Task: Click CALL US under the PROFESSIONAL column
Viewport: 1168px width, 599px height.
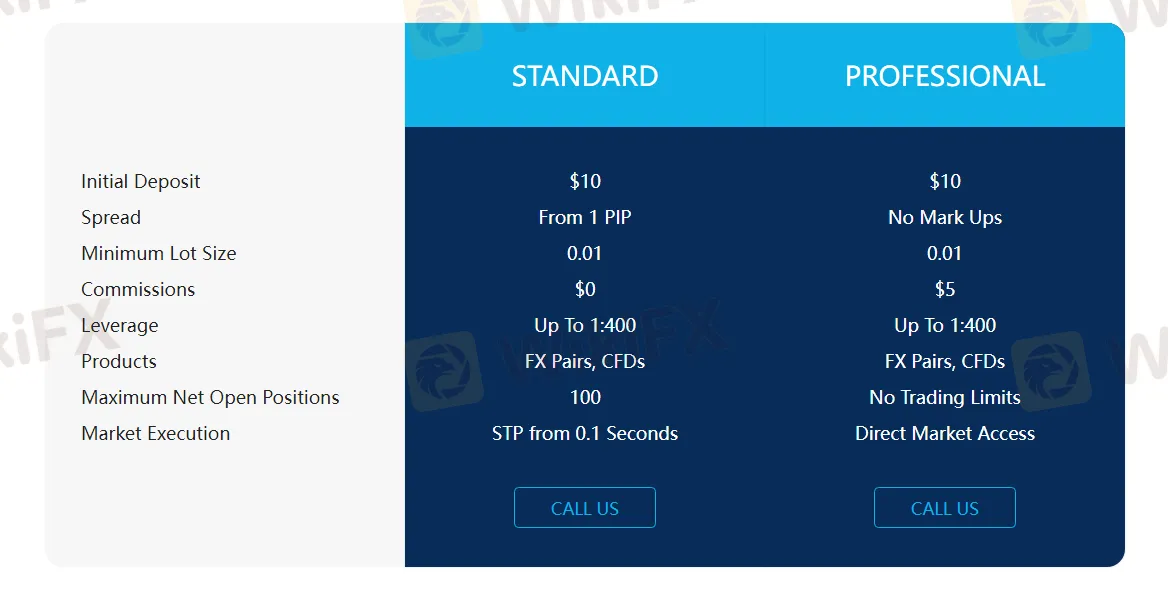Action: click(944, 507)
